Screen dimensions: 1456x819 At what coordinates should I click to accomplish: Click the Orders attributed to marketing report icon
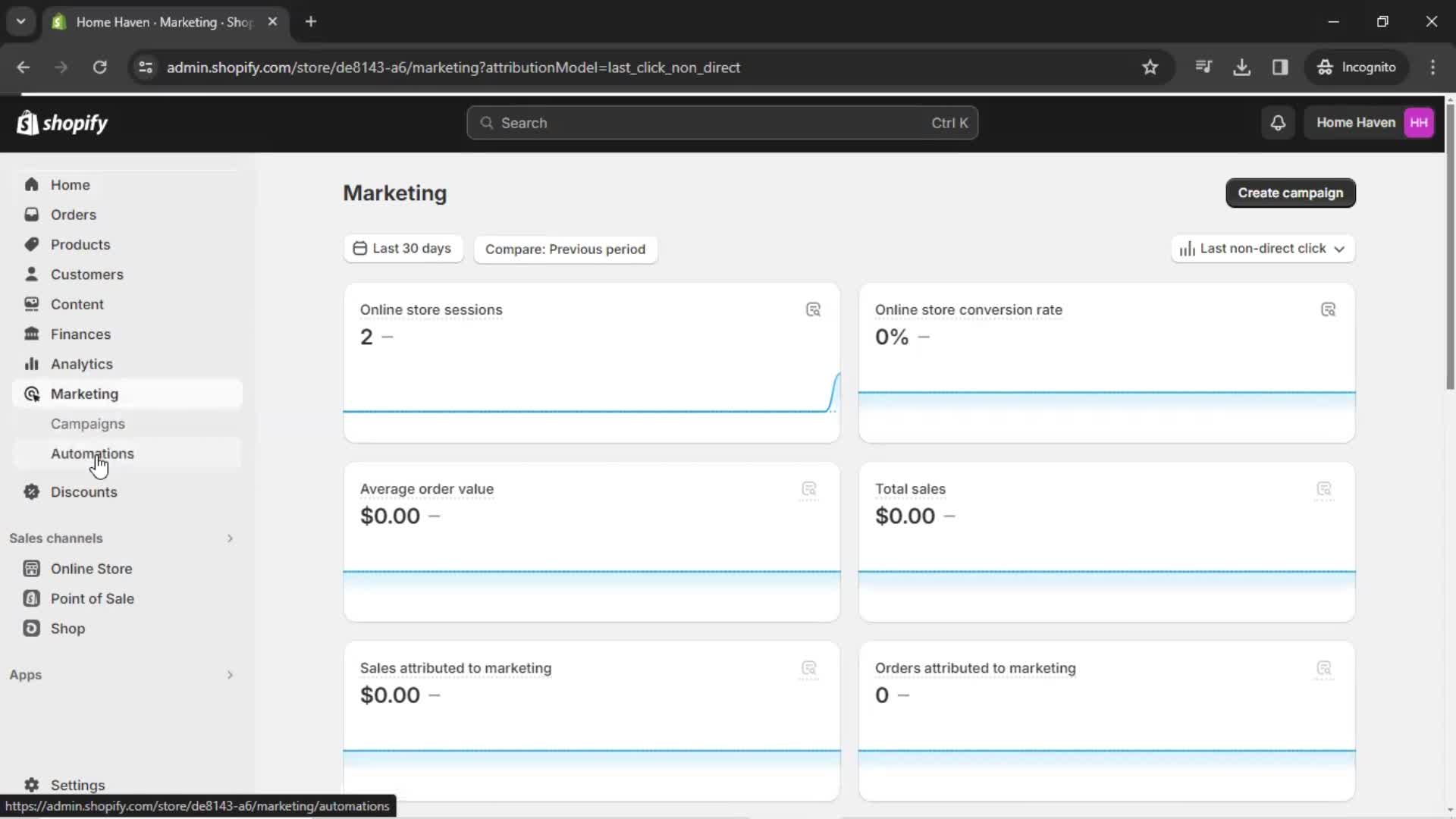click(1324, 668)
